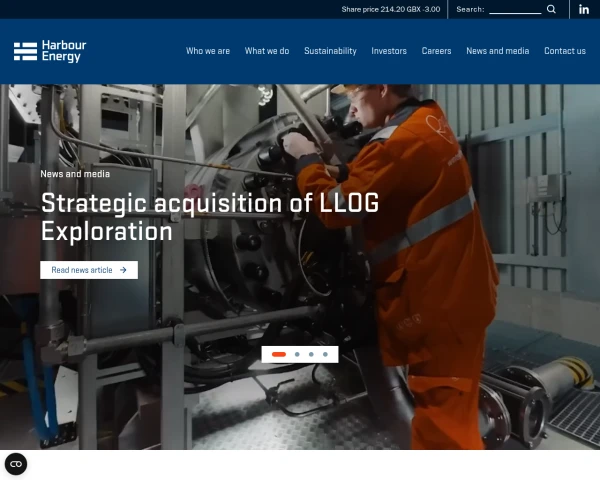Open Careers menu
Screen dimensions: 600x480
pos(436,51)
